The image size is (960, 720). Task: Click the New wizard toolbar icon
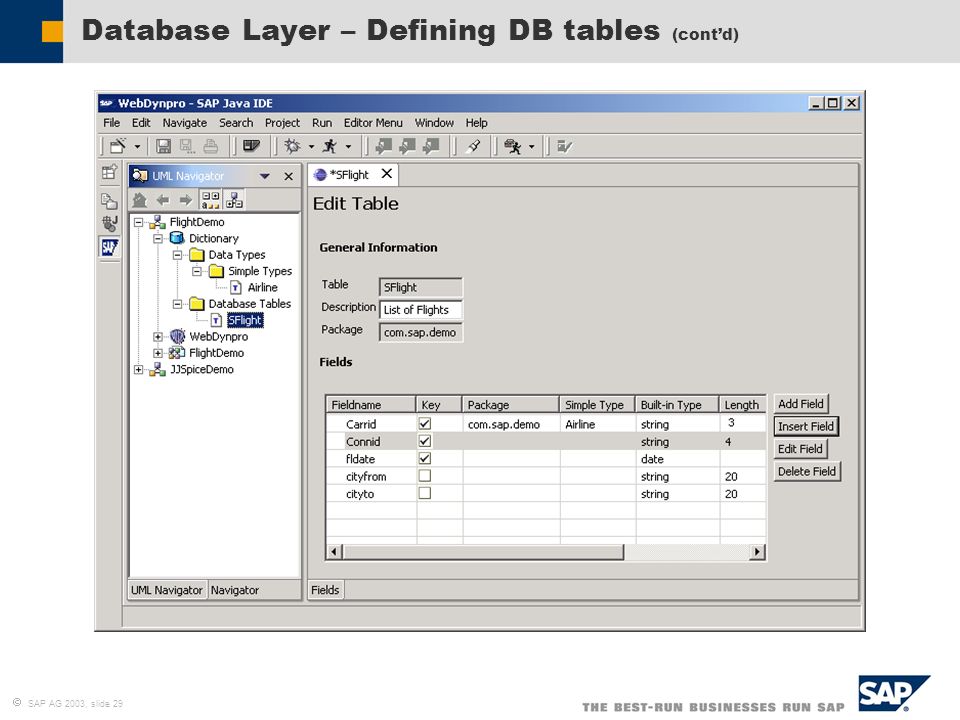click(x=118, y=146)
